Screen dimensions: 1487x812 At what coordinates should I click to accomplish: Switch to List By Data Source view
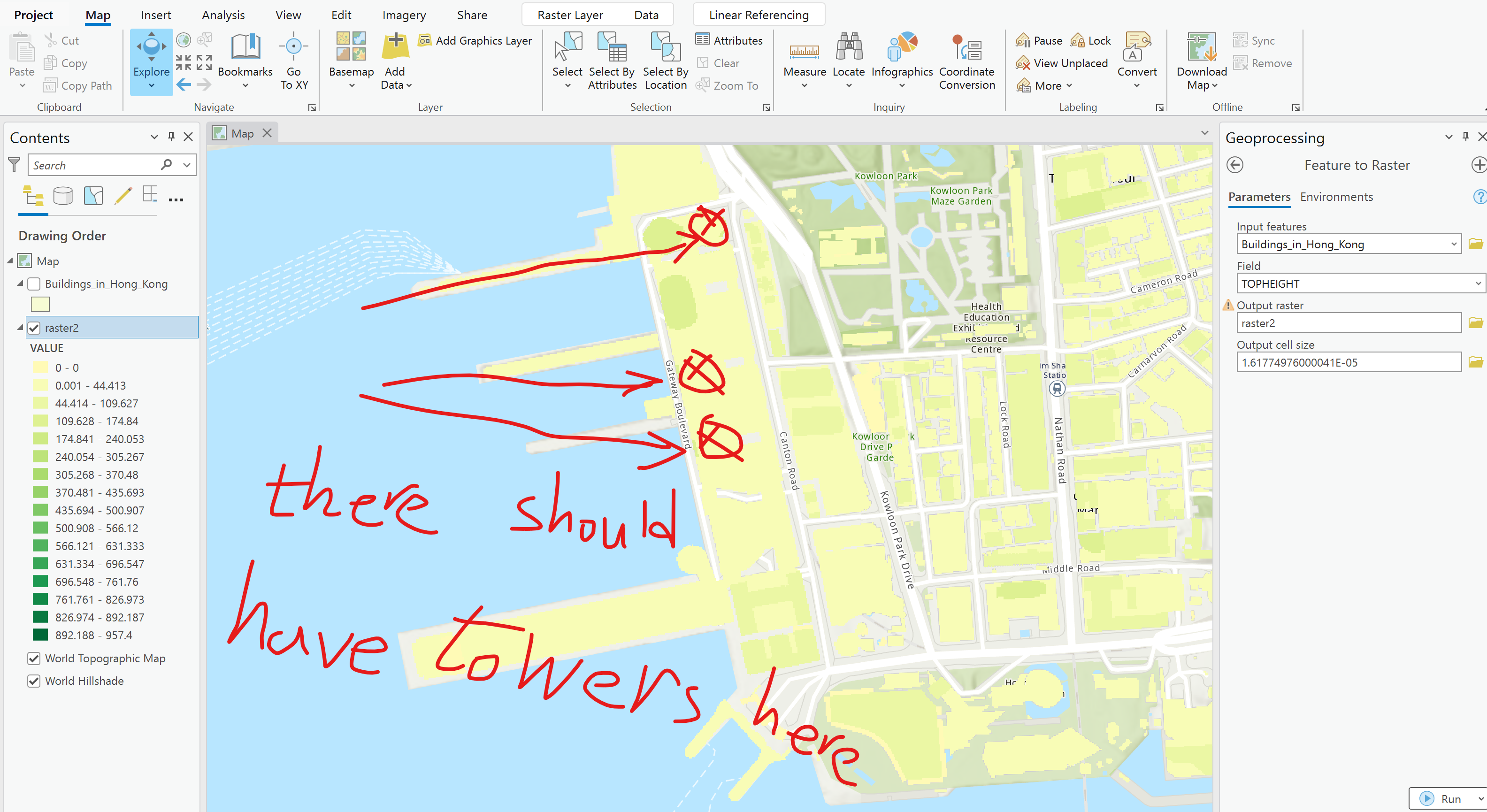[63, 197]
